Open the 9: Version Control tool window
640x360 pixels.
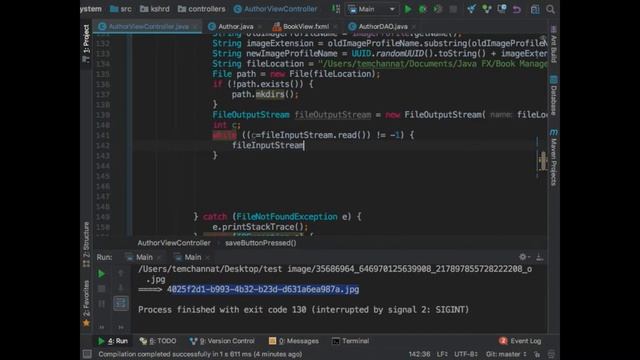click(222, 341)
